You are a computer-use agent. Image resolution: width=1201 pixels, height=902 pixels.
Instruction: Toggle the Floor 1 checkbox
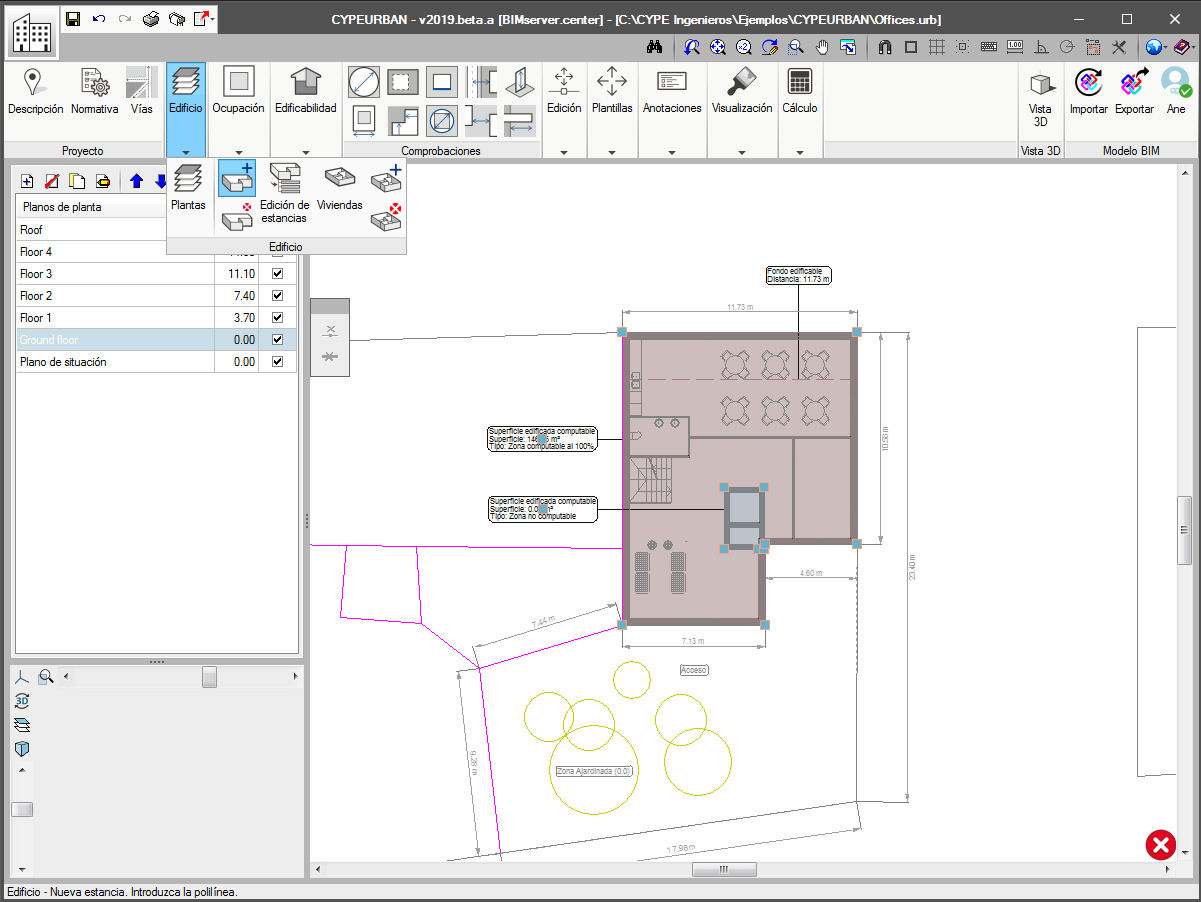(x=277, y=318)
